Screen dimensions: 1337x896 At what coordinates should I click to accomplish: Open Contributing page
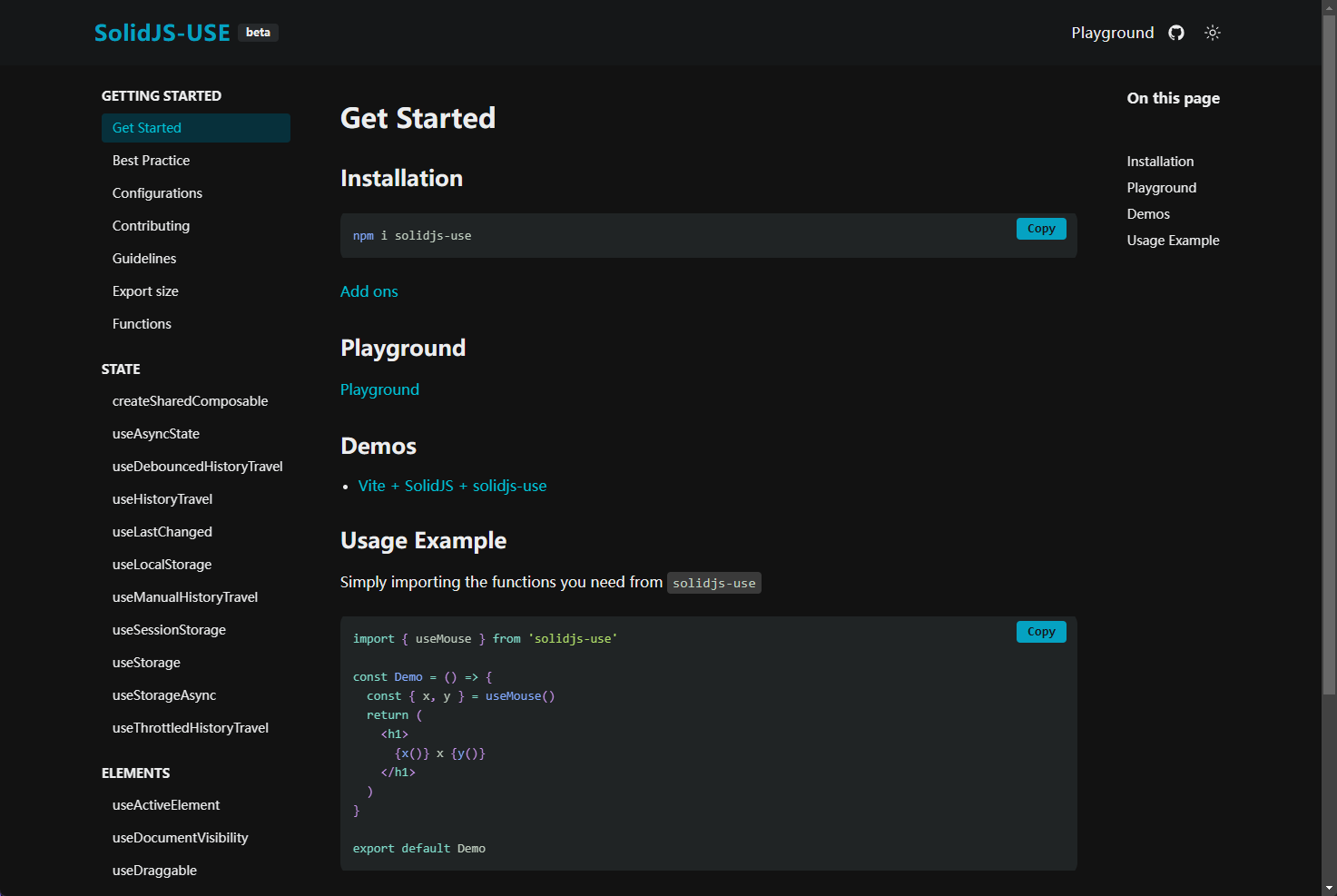click(196, 226)
